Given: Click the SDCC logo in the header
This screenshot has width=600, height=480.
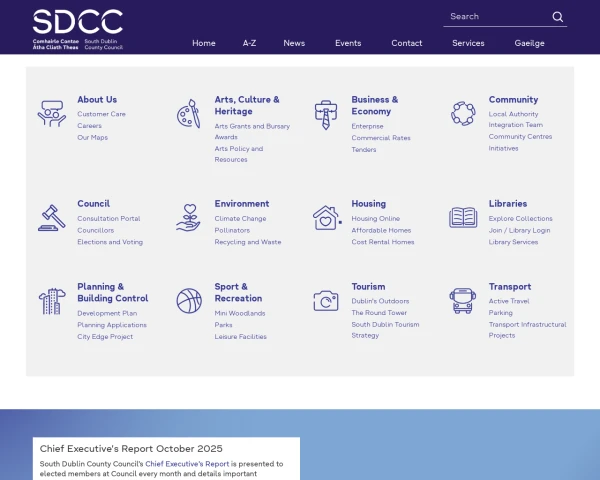Looking at the screenshot, I should coord(78,30).
